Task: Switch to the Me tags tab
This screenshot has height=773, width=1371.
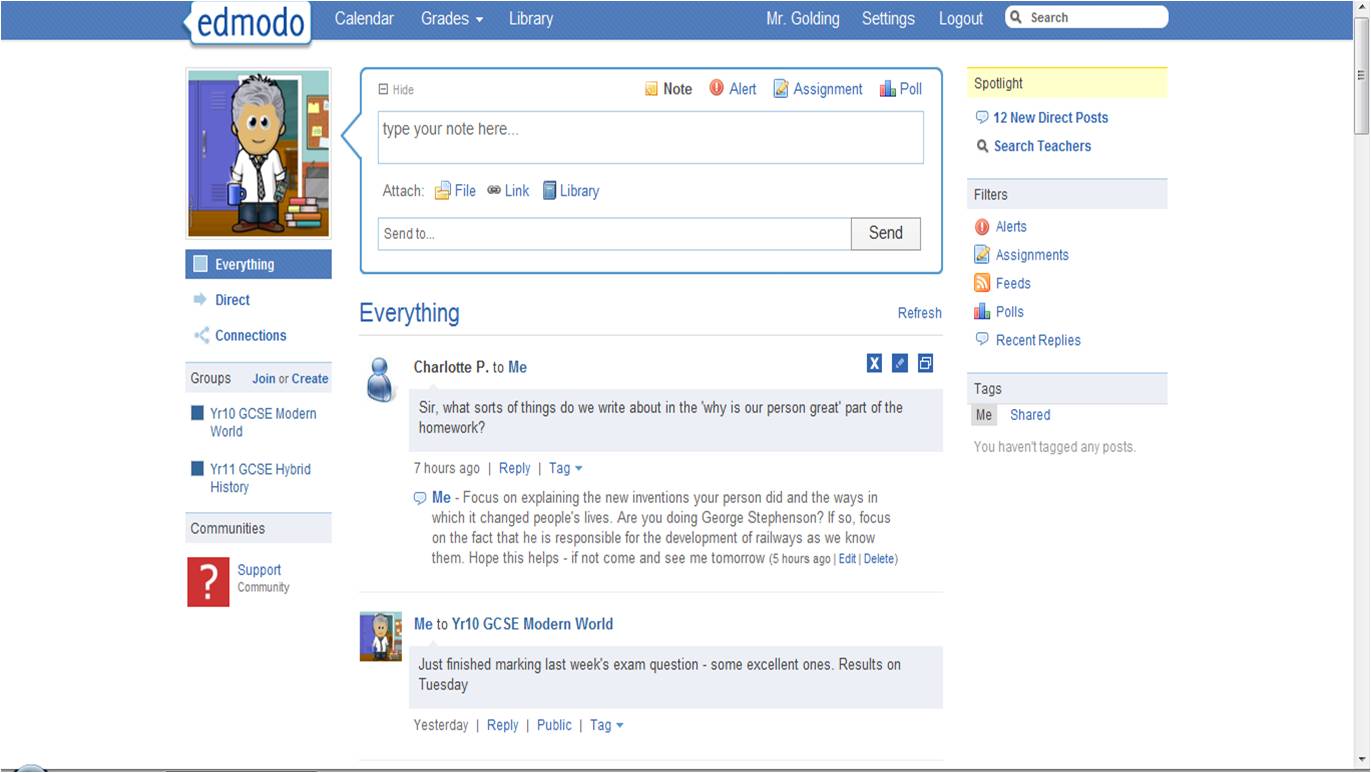Action: (x=984, y=415)
